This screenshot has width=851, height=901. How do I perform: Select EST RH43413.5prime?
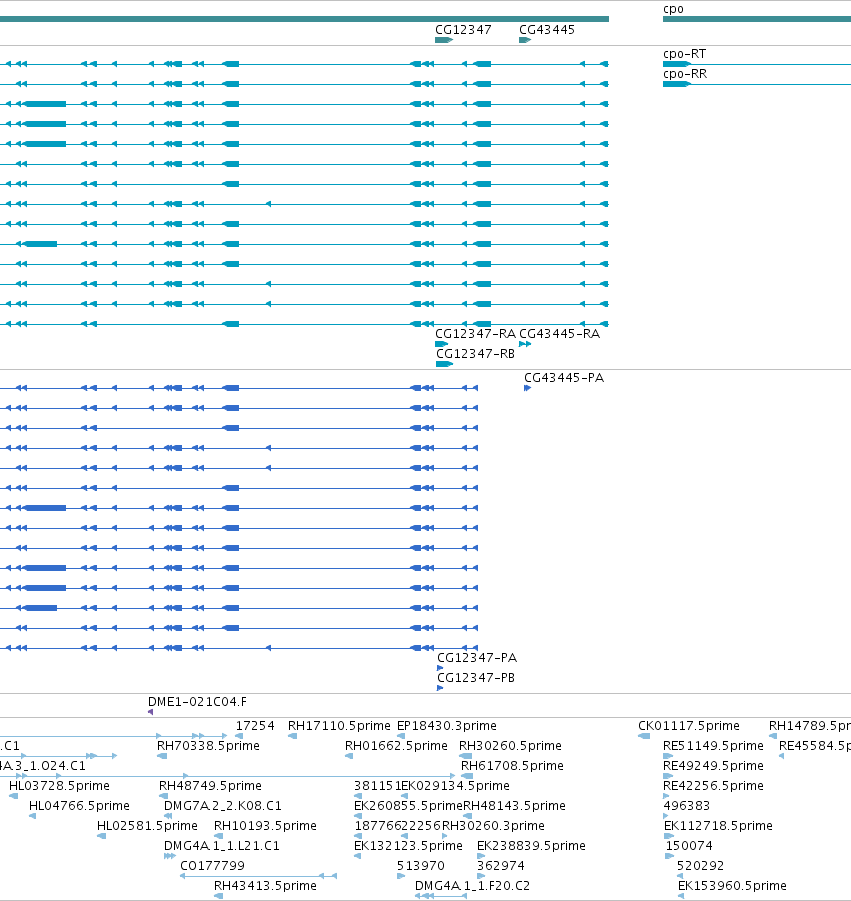[265, 886]
